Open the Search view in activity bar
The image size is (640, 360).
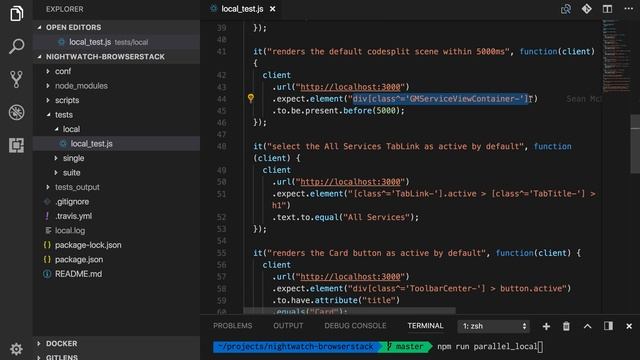point(16,46)
